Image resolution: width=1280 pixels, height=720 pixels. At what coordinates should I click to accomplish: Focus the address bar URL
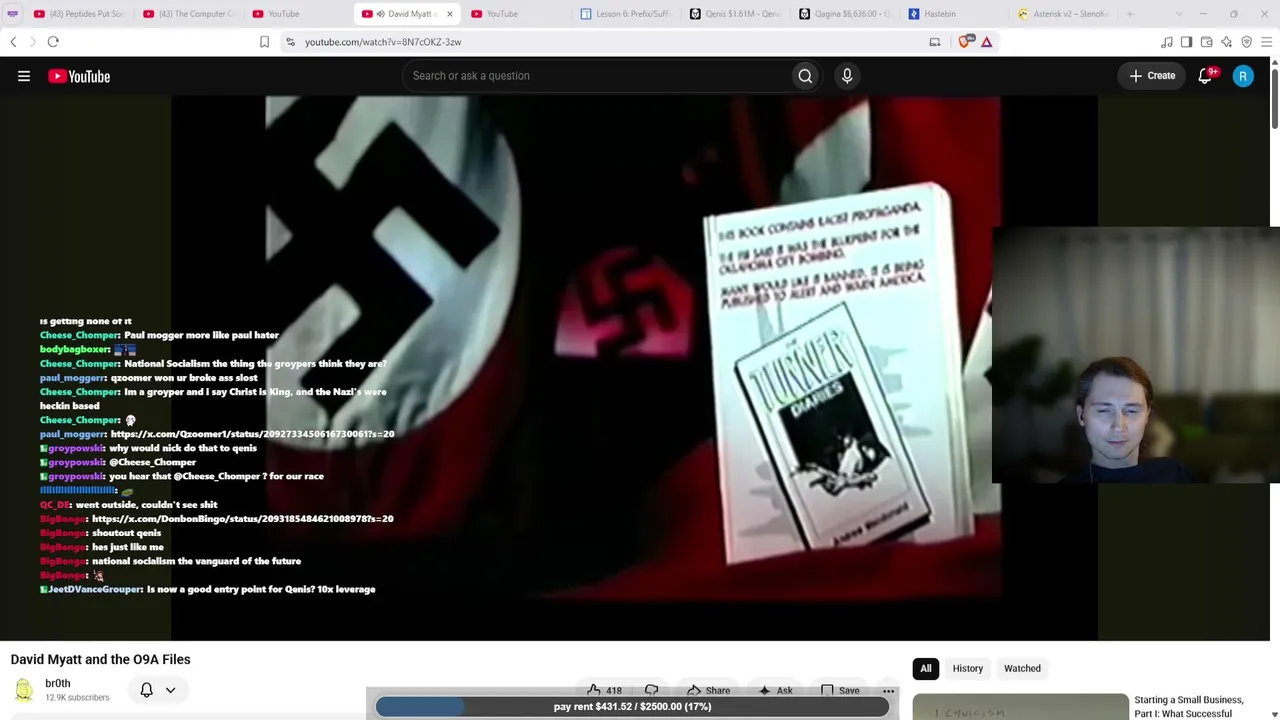[x=383, y=42]
